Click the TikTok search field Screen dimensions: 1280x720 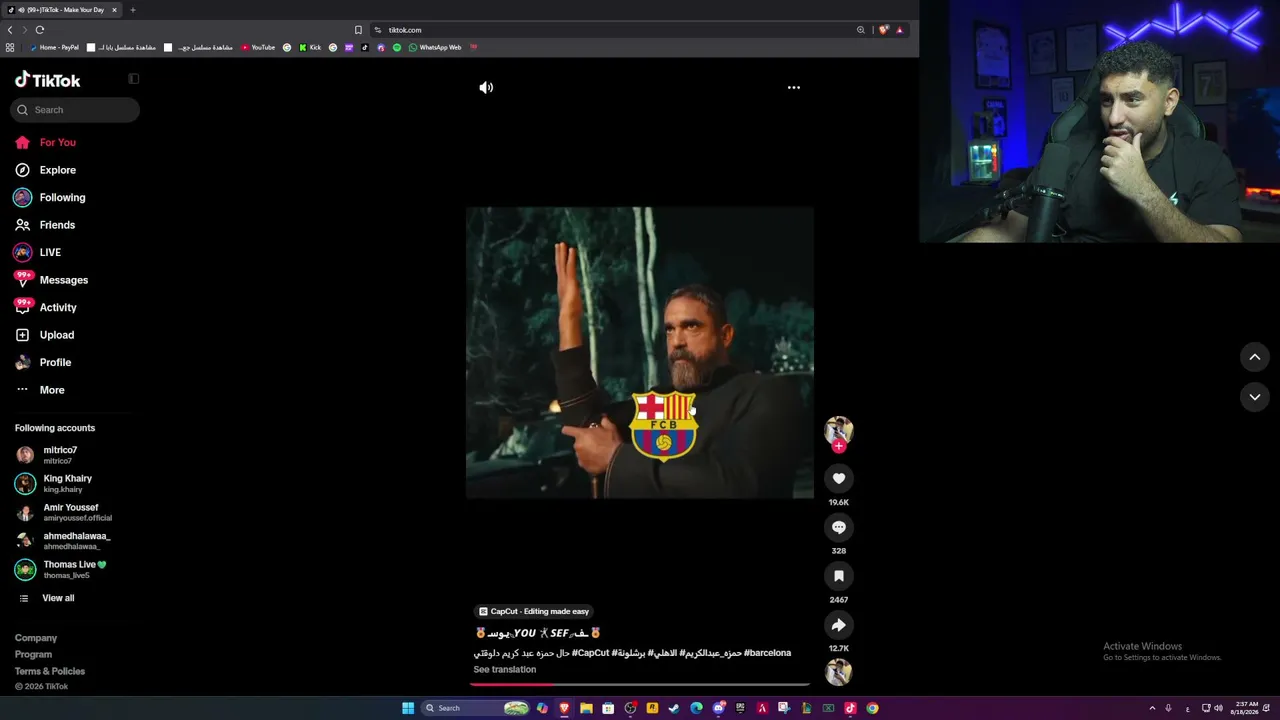click(x=75, y=110)
